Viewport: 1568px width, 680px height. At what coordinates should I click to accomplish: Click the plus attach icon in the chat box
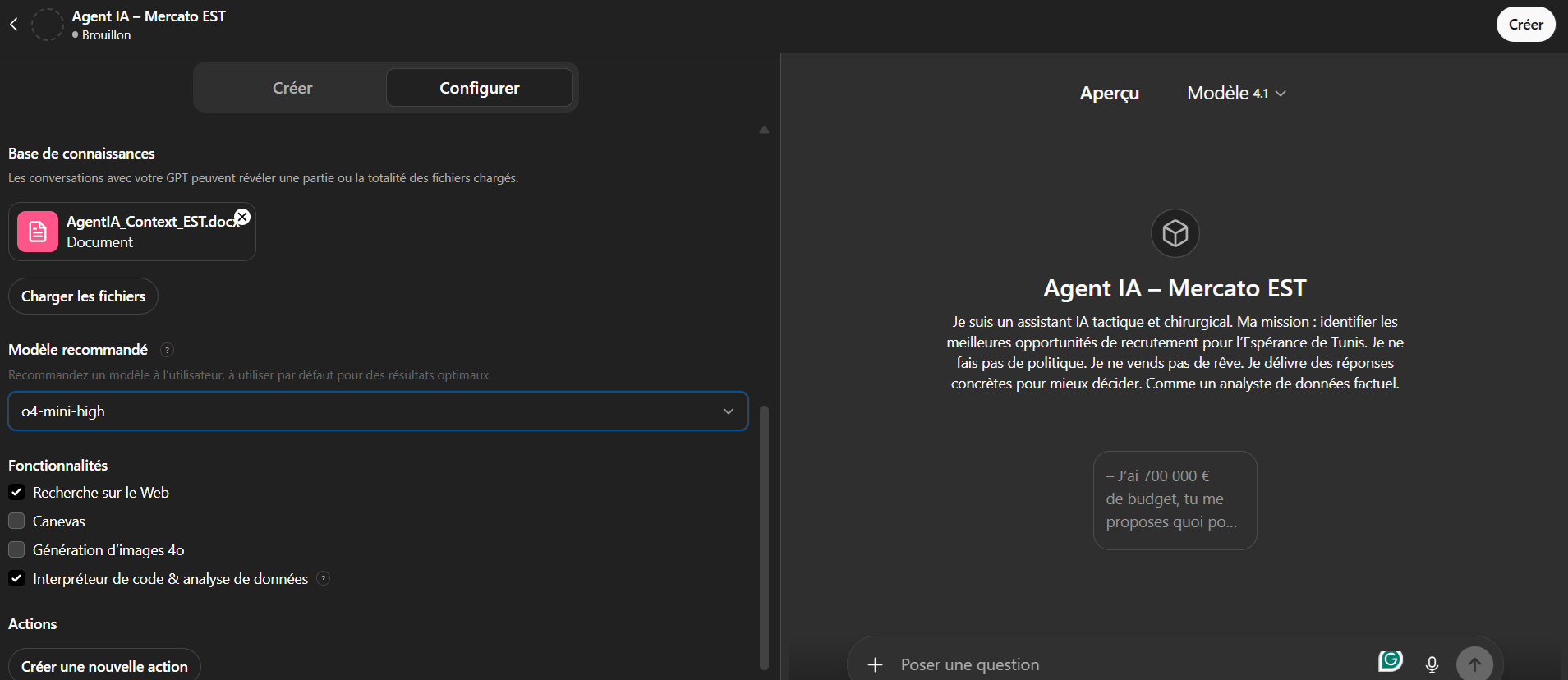pyautogui.click(x=876, y=664)
